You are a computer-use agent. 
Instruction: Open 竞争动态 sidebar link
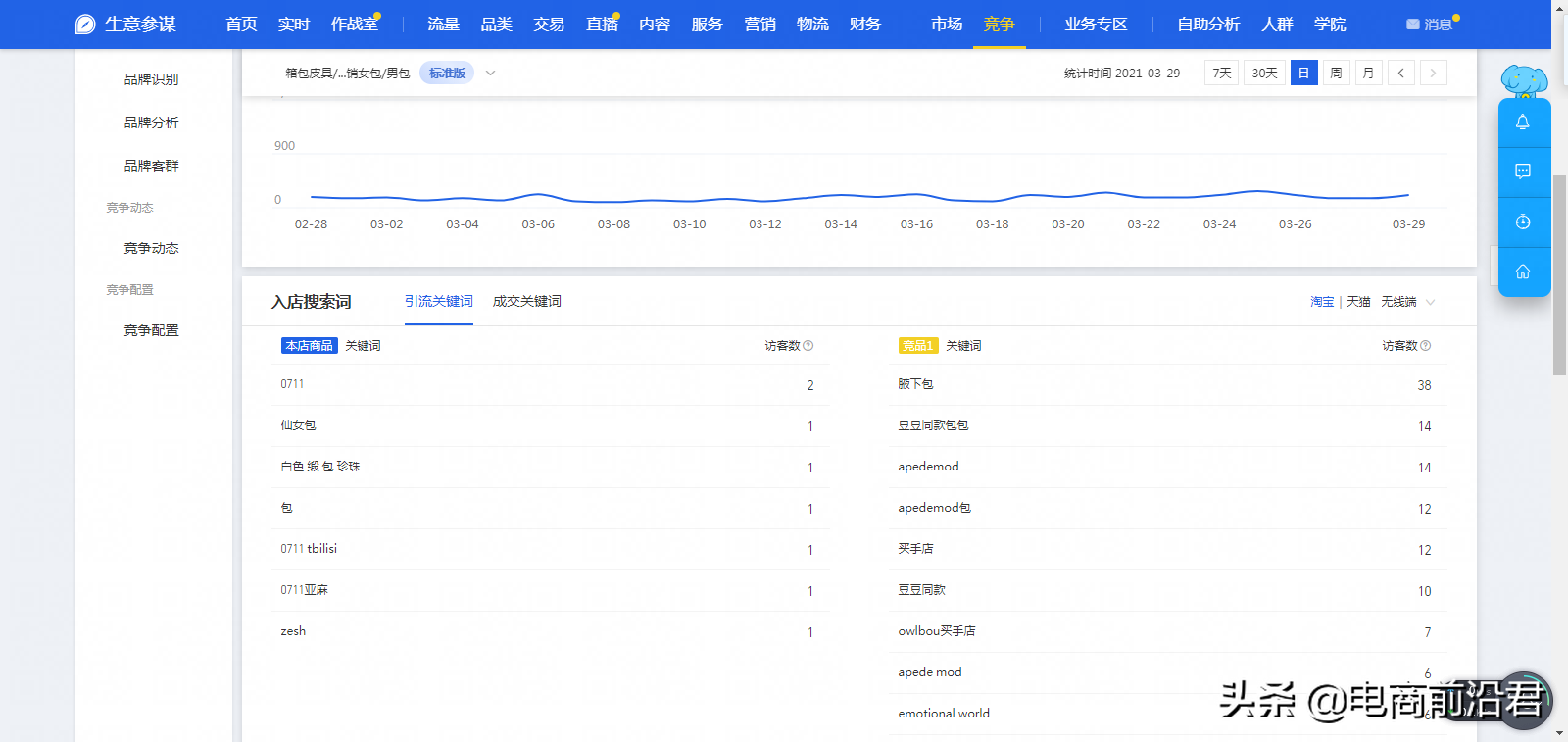(152, 248)
